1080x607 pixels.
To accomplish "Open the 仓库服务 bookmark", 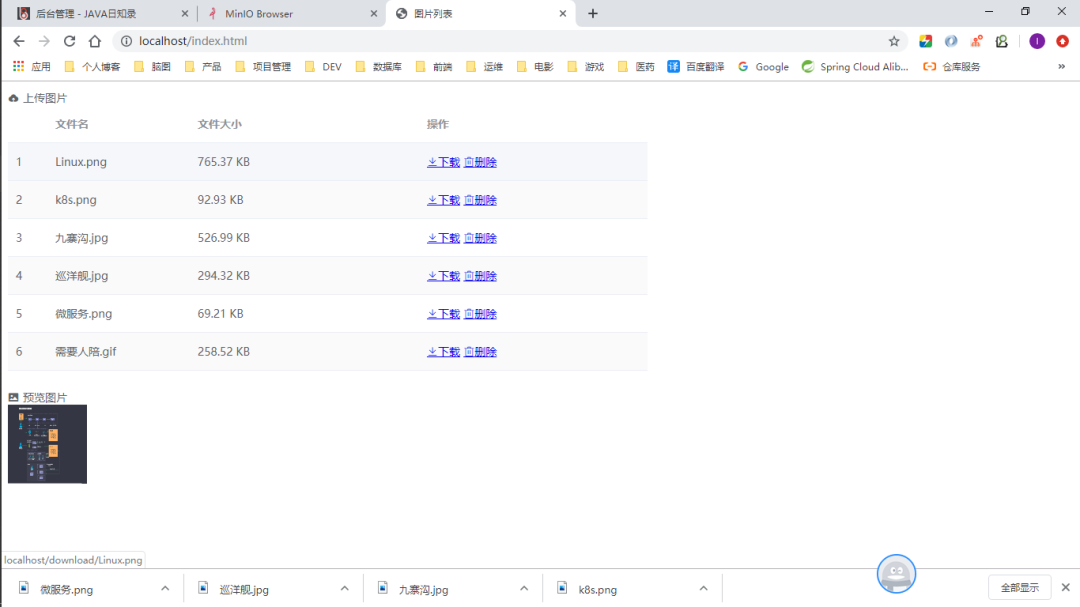I will tap(952, 67).
